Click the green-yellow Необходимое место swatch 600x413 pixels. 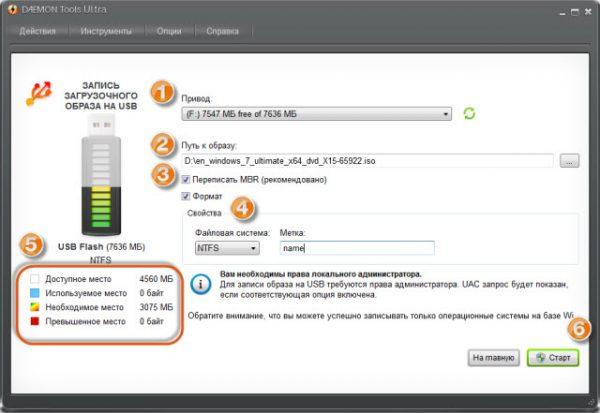[34, 307]
